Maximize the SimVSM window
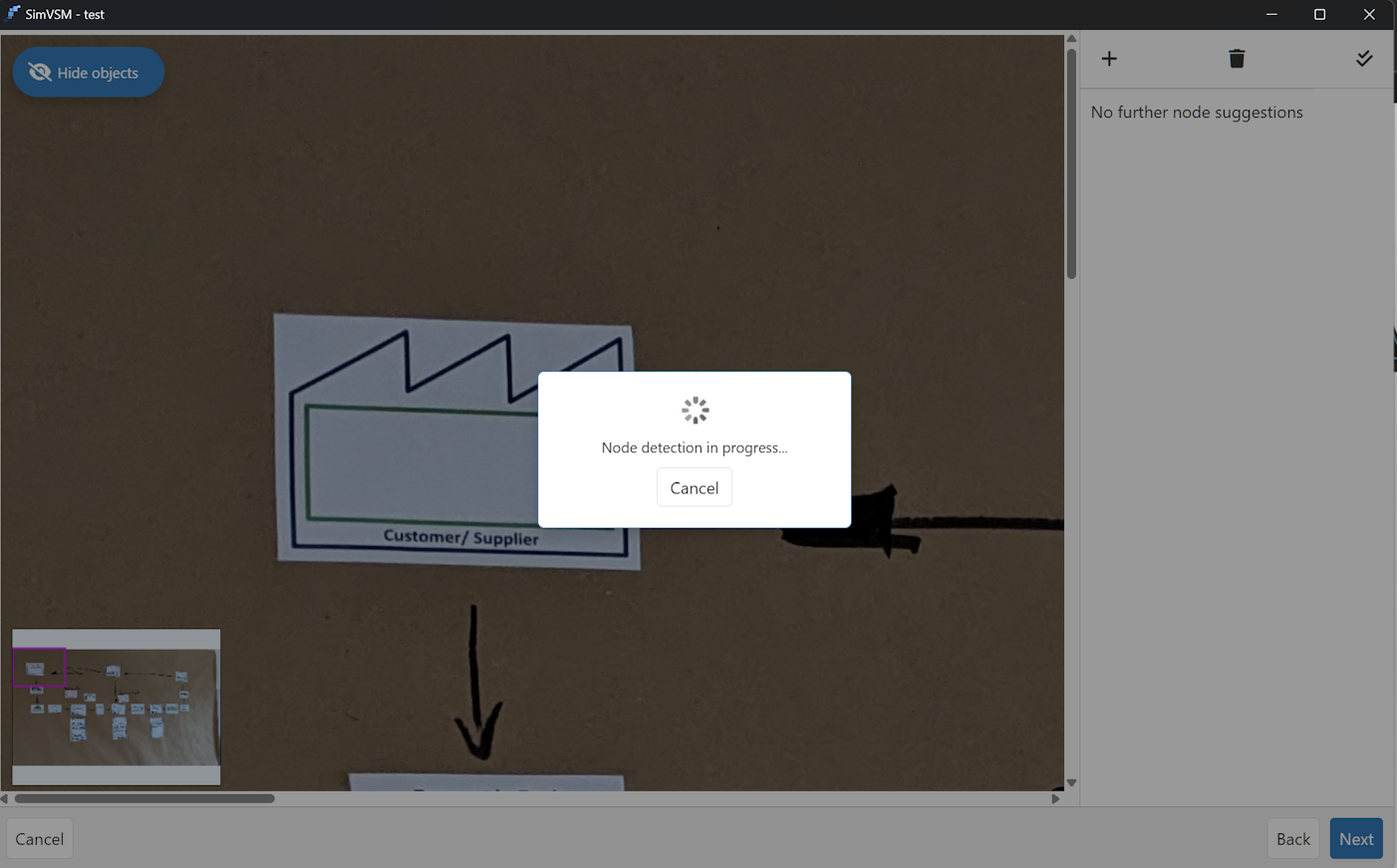 pyautogui.click(x=1319, y=14)
